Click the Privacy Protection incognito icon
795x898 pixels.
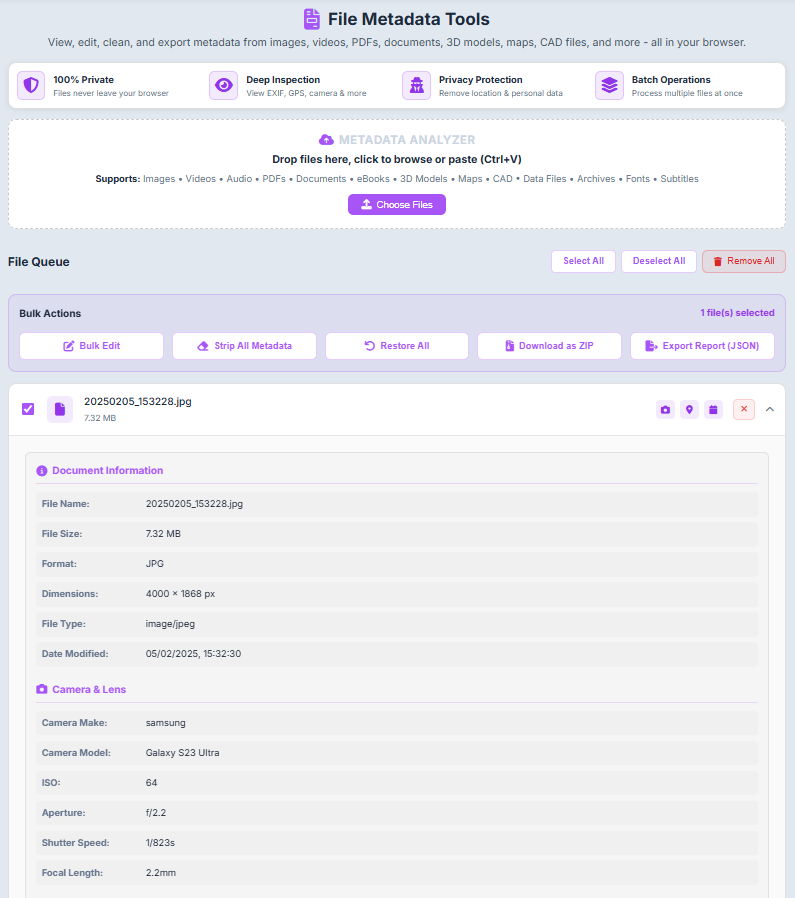(416, 85)
